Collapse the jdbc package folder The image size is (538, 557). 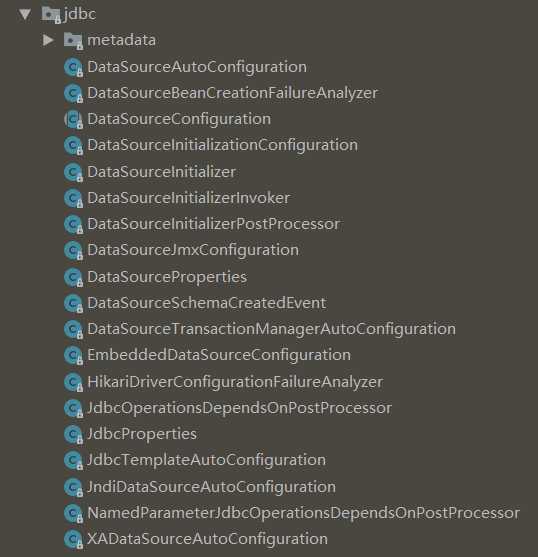click(25, 14)
